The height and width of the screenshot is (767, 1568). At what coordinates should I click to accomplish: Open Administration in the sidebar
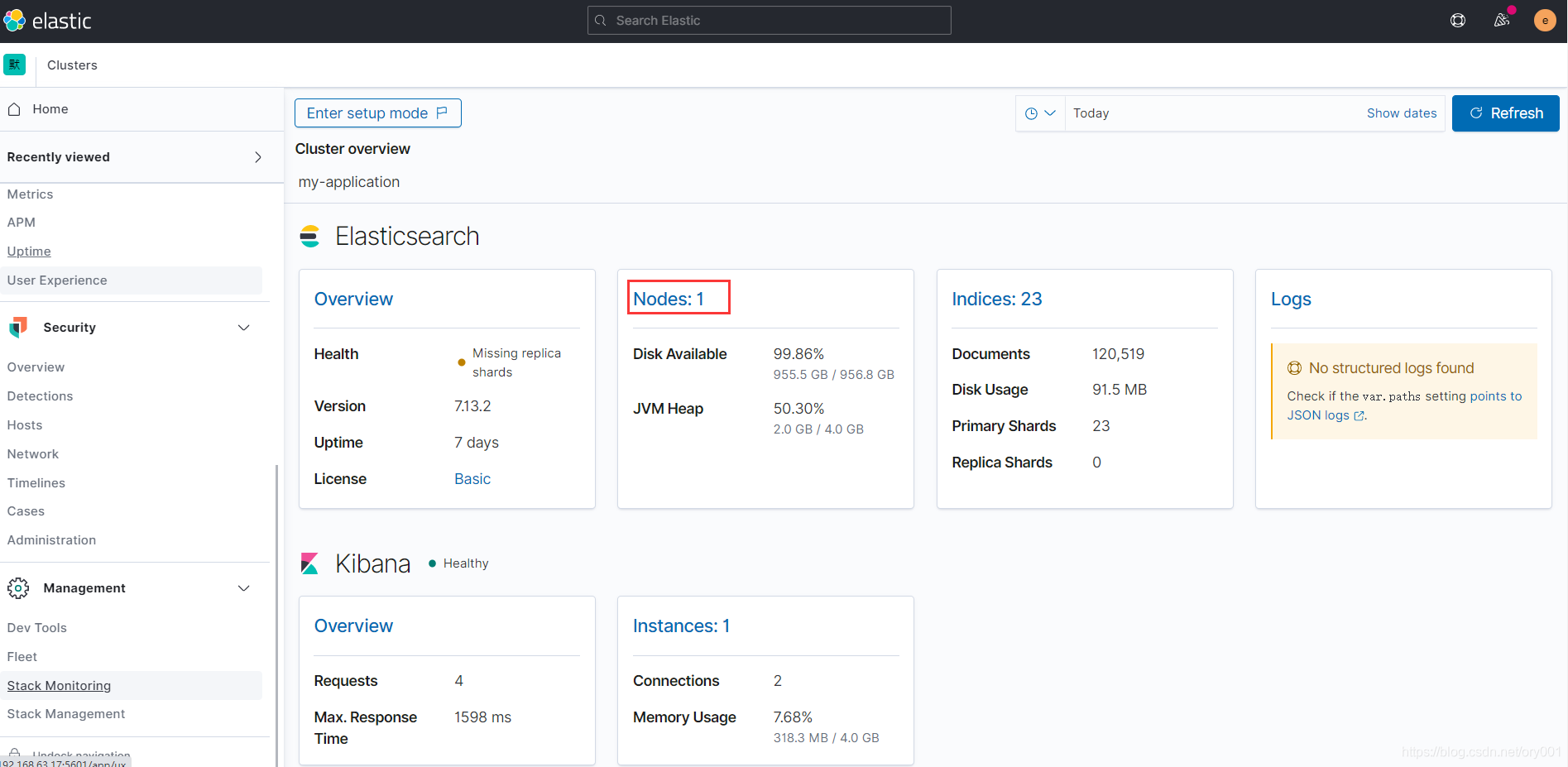[51, 540]
